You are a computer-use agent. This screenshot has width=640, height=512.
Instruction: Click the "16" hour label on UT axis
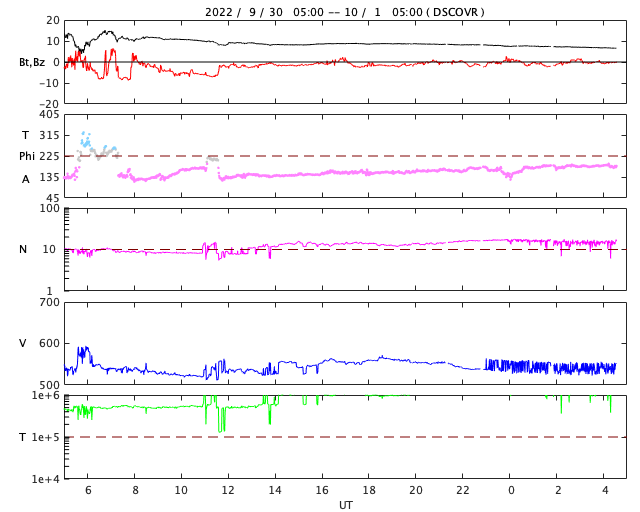[x=322, y=490]
